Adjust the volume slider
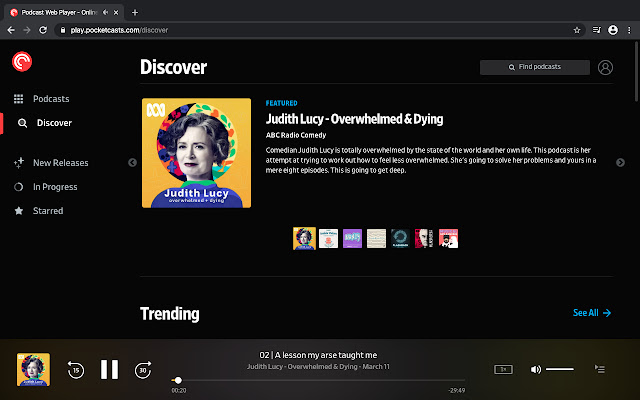The height and width of the screenshot is (400, 640). [x=560, y=369]
